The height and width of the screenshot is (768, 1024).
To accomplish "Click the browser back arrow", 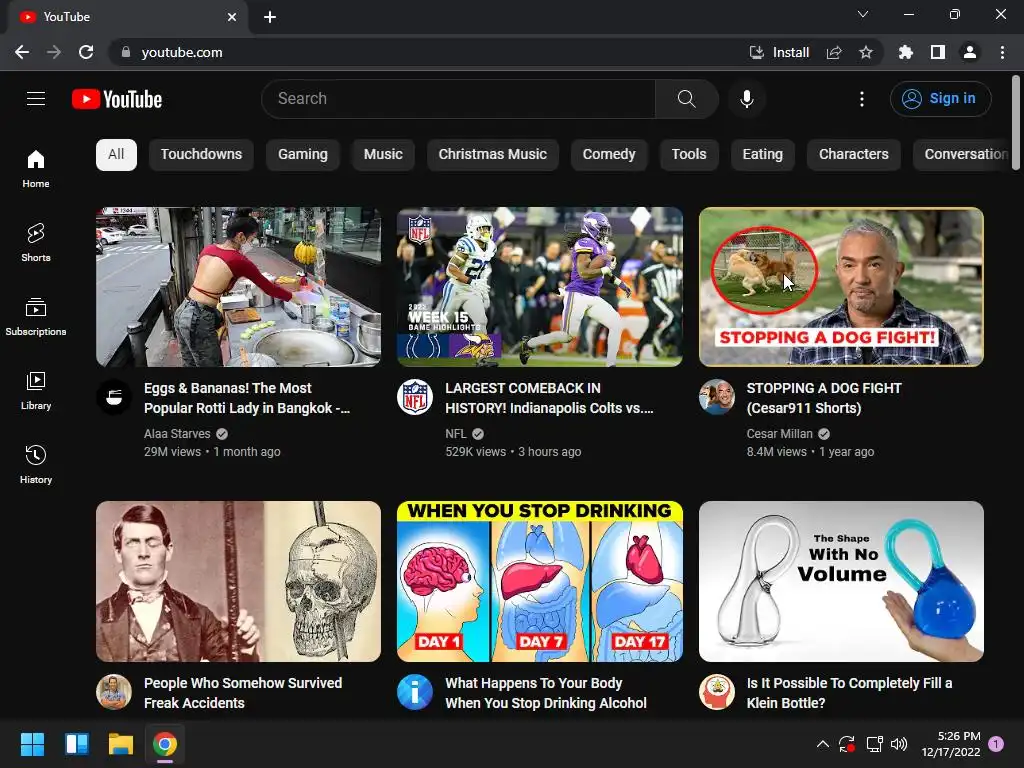I will point(22,52).
